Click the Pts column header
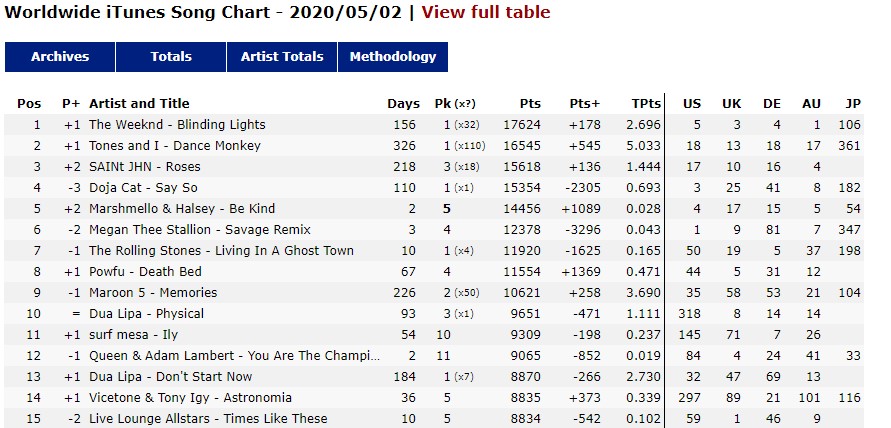 530,103
